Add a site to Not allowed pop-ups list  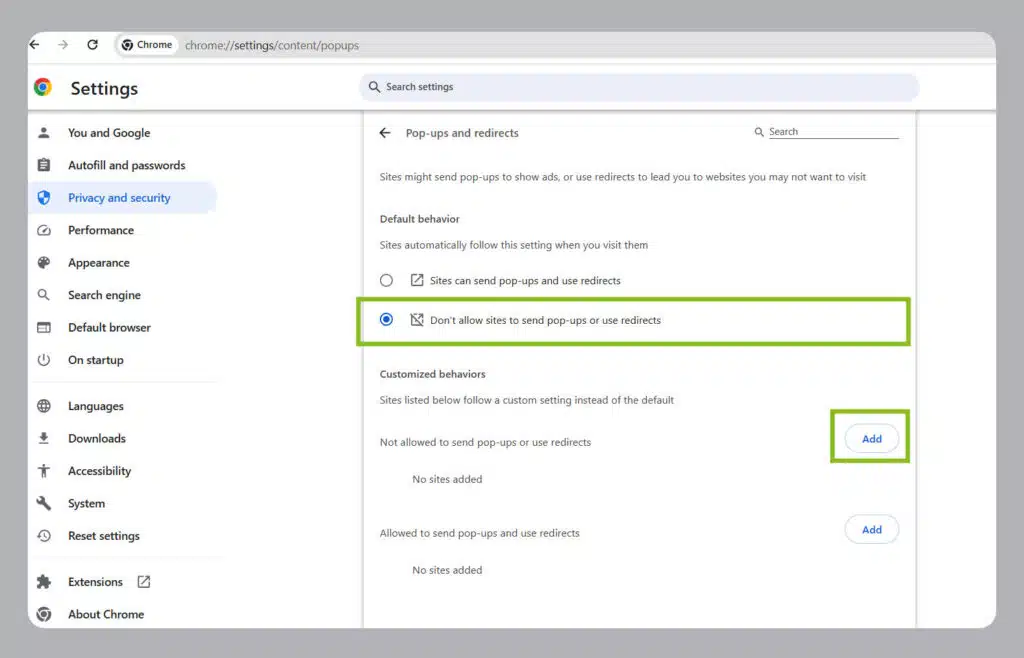click(x=871, y=439)
